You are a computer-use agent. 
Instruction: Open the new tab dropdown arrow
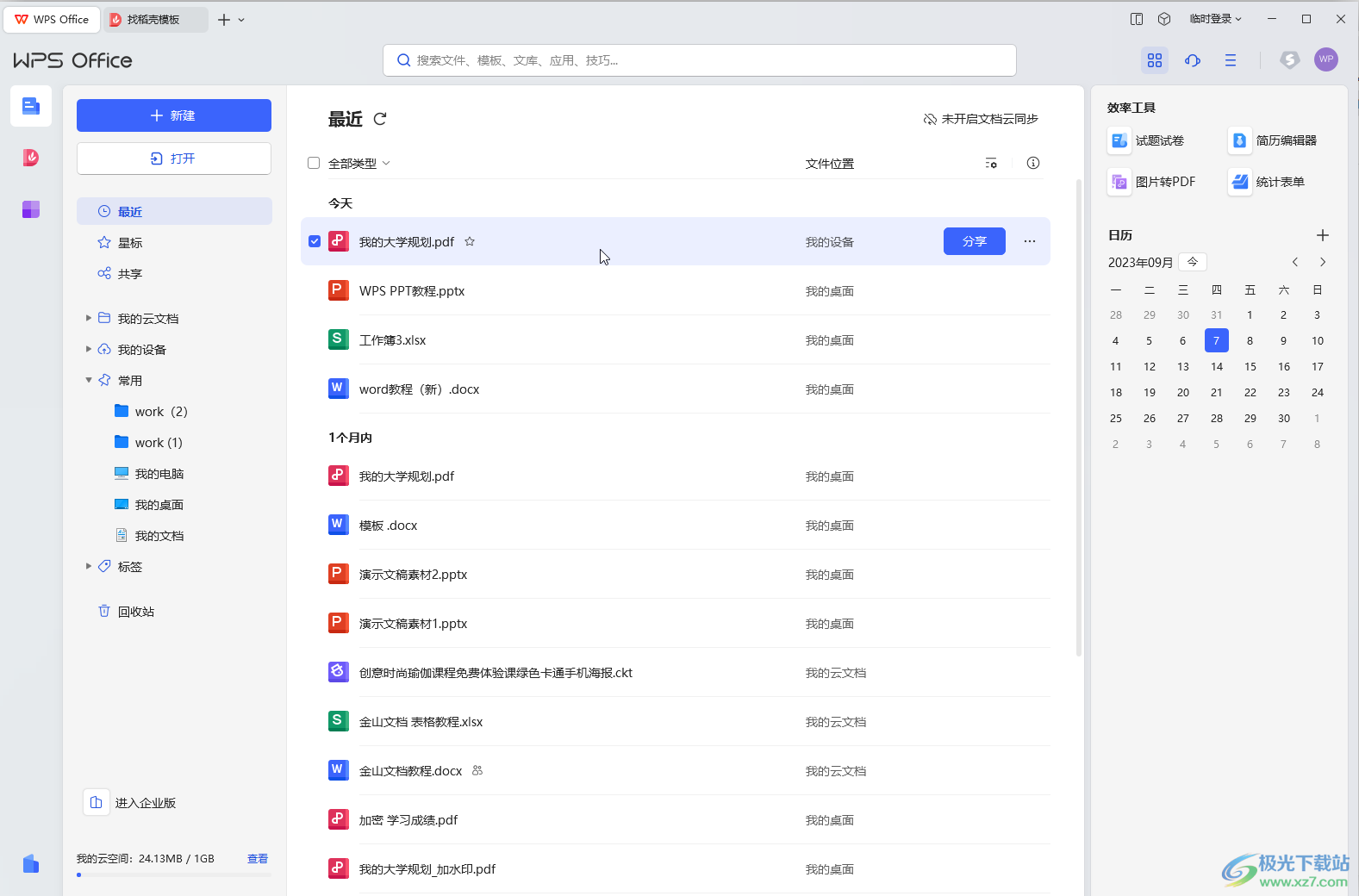click(x=241, y=20)
